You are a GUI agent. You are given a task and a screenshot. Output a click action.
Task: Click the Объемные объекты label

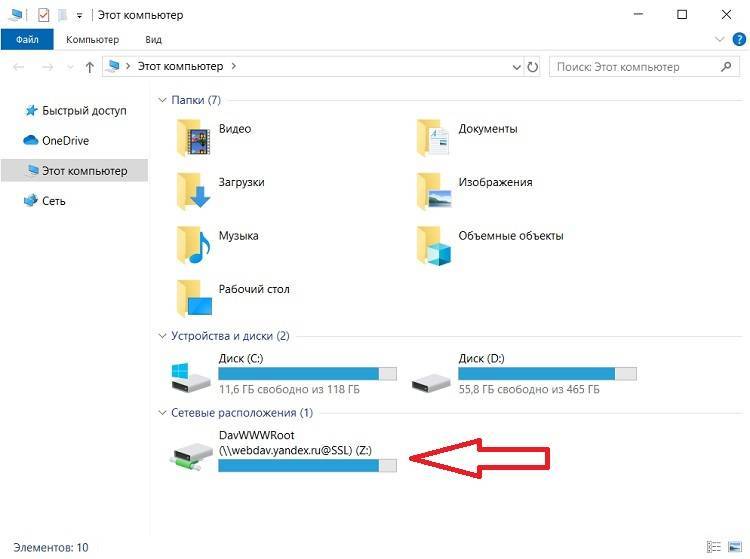(511, 236)
